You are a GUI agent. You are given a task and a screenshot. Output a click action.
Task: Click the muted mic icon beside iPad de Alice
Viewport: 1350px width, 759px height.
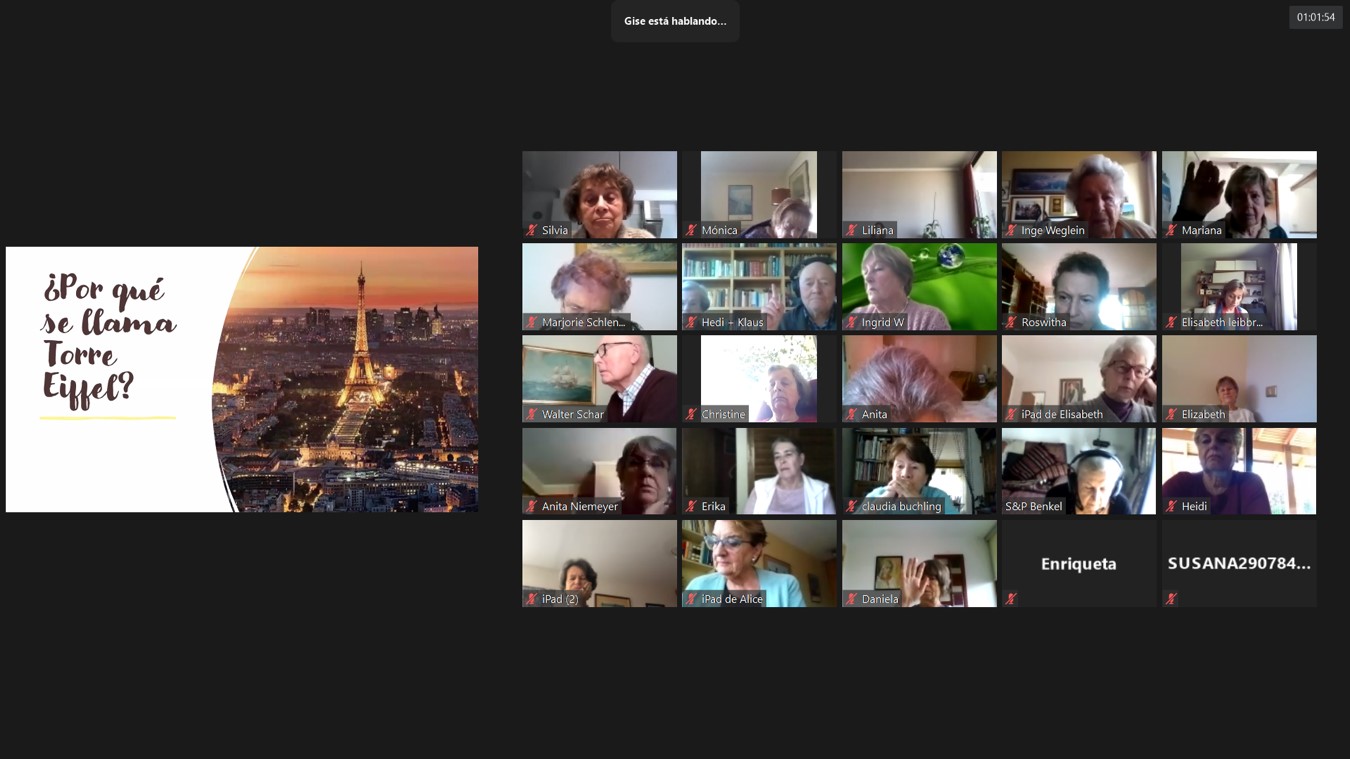(691, 599)
